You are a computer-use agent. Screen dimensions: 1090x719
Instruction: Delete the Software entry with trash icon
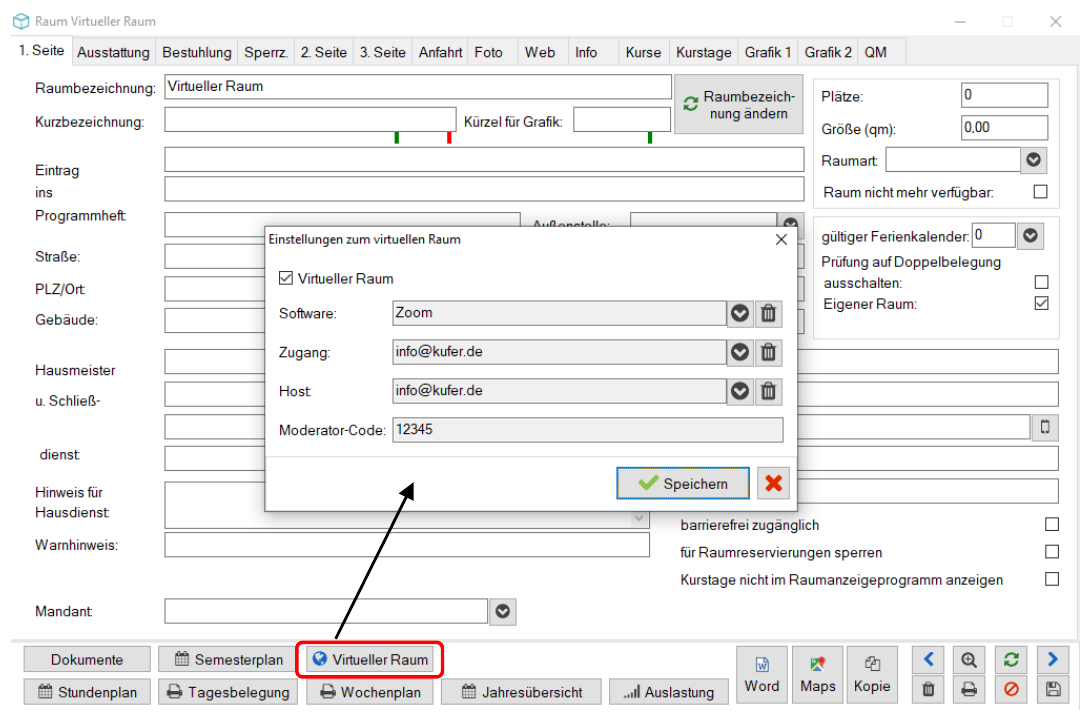coord(768,314)
